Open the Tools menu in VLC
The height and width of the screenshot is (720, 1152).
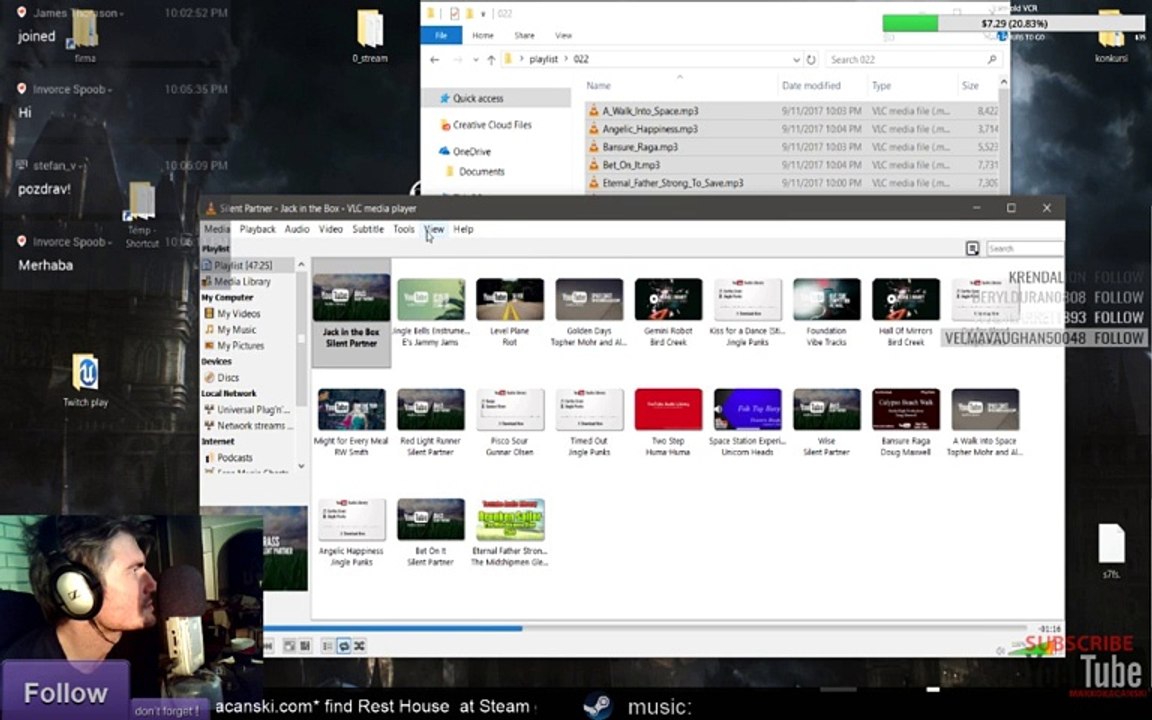pos(403,229)
